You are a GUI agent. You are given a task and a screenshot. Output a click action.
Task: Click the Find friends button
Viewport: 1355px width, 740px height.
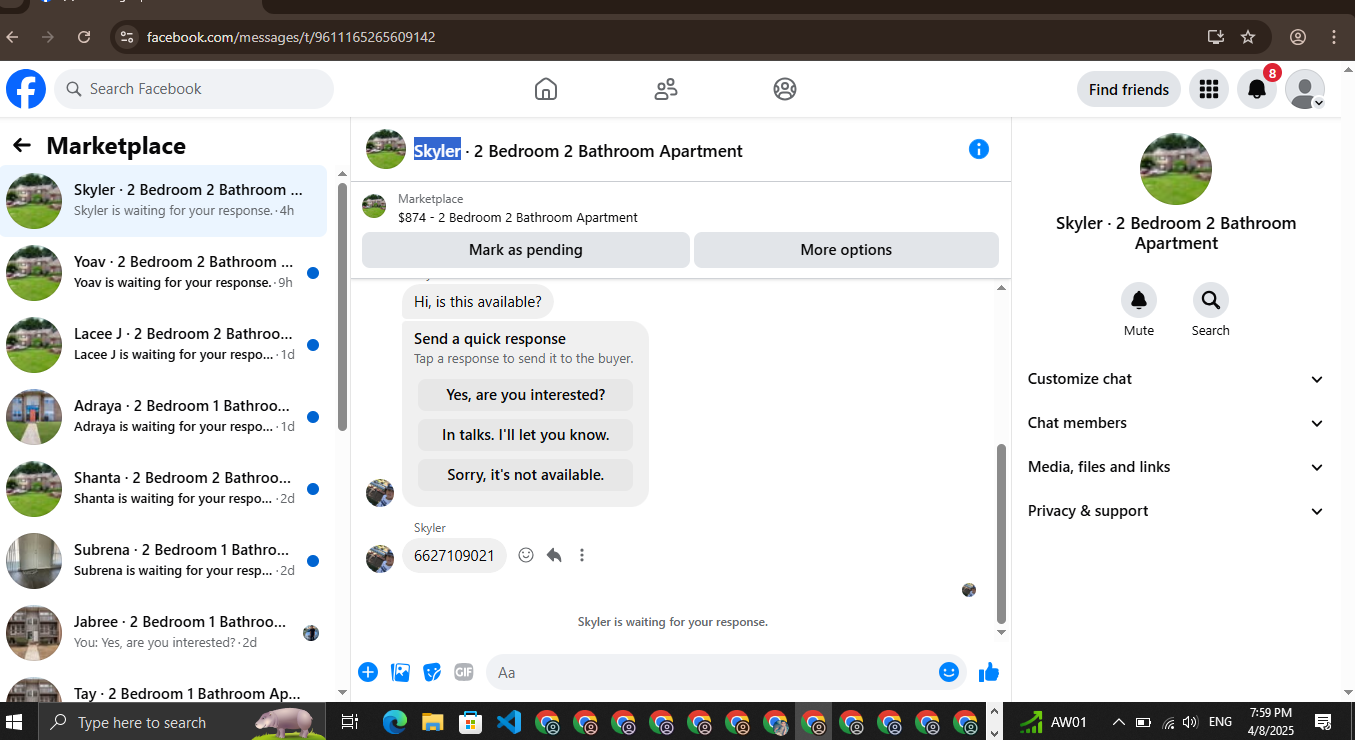point(1129,89)
